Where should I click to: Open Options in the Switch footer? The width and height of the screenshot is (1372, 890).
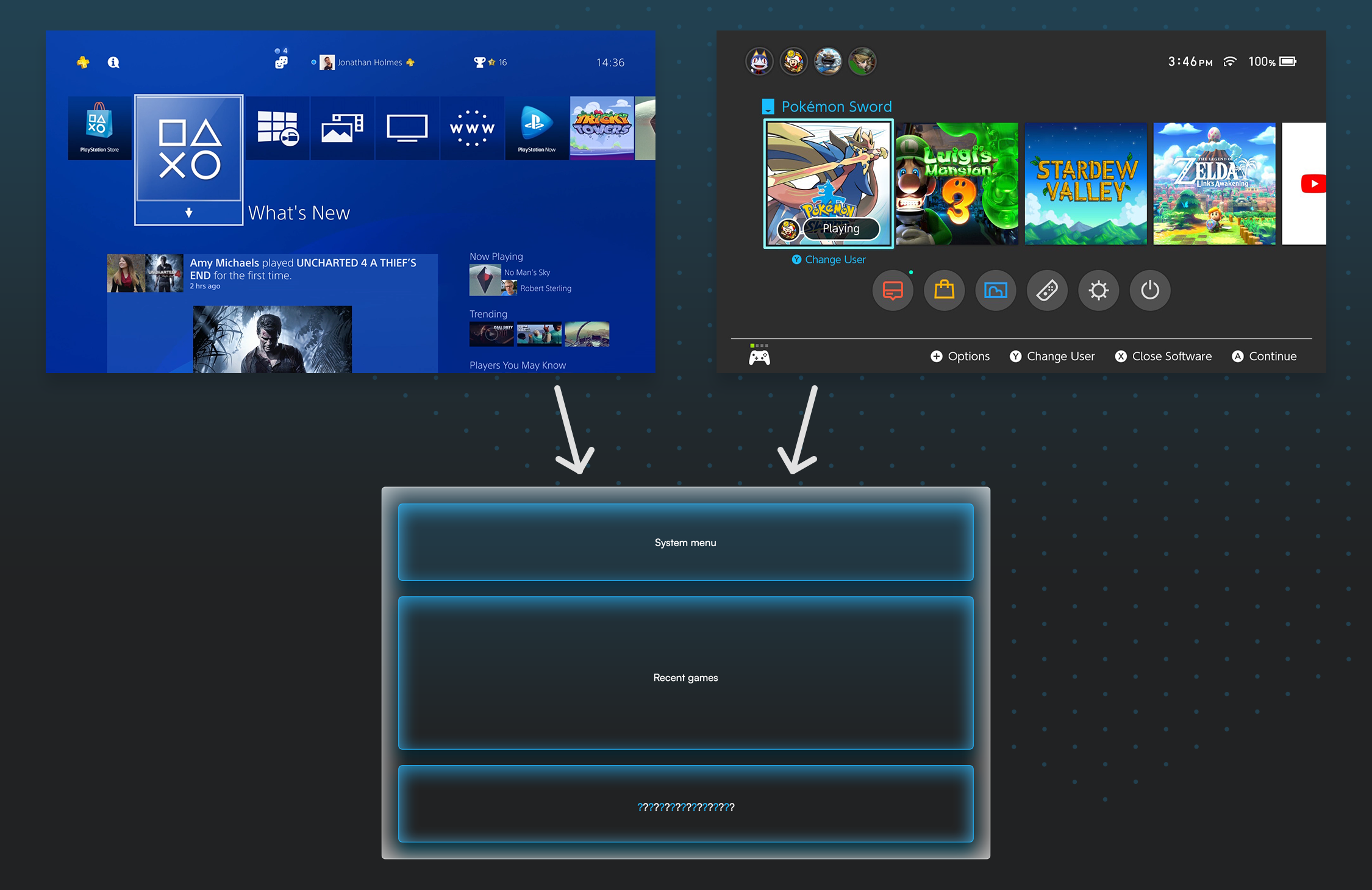pyautogui.click(x=960, y=357)
